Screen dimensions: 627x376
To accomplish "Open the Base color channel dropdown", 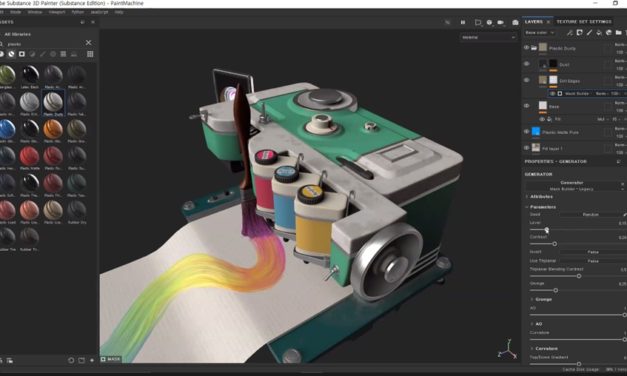I will point(540,33).
